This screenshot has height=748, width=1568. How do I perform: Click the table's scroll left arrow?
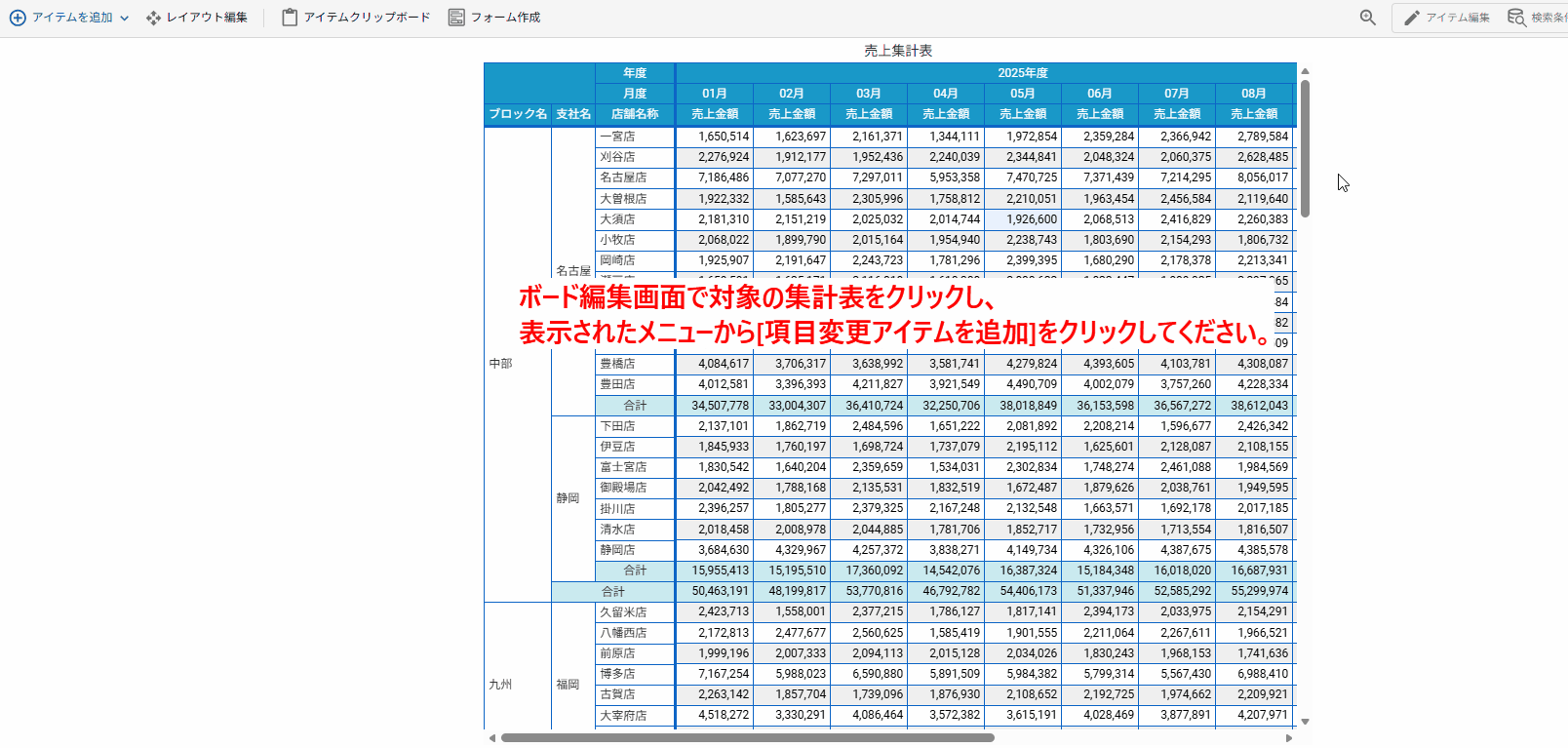[x=492, y=738]
